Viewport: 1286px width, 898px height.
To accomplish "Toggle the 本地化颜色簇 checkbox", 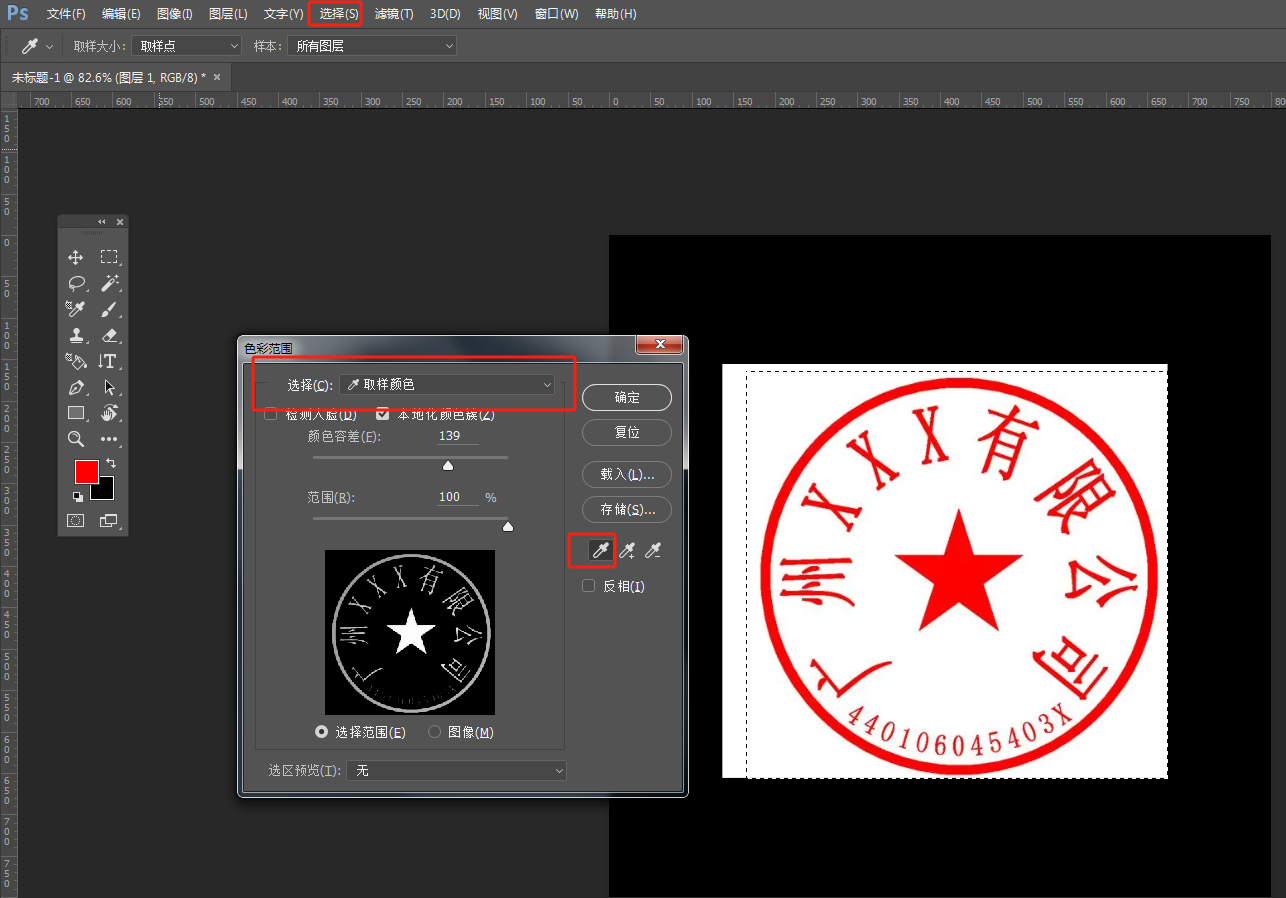I will pyautogui.click(x=383, y=414).
